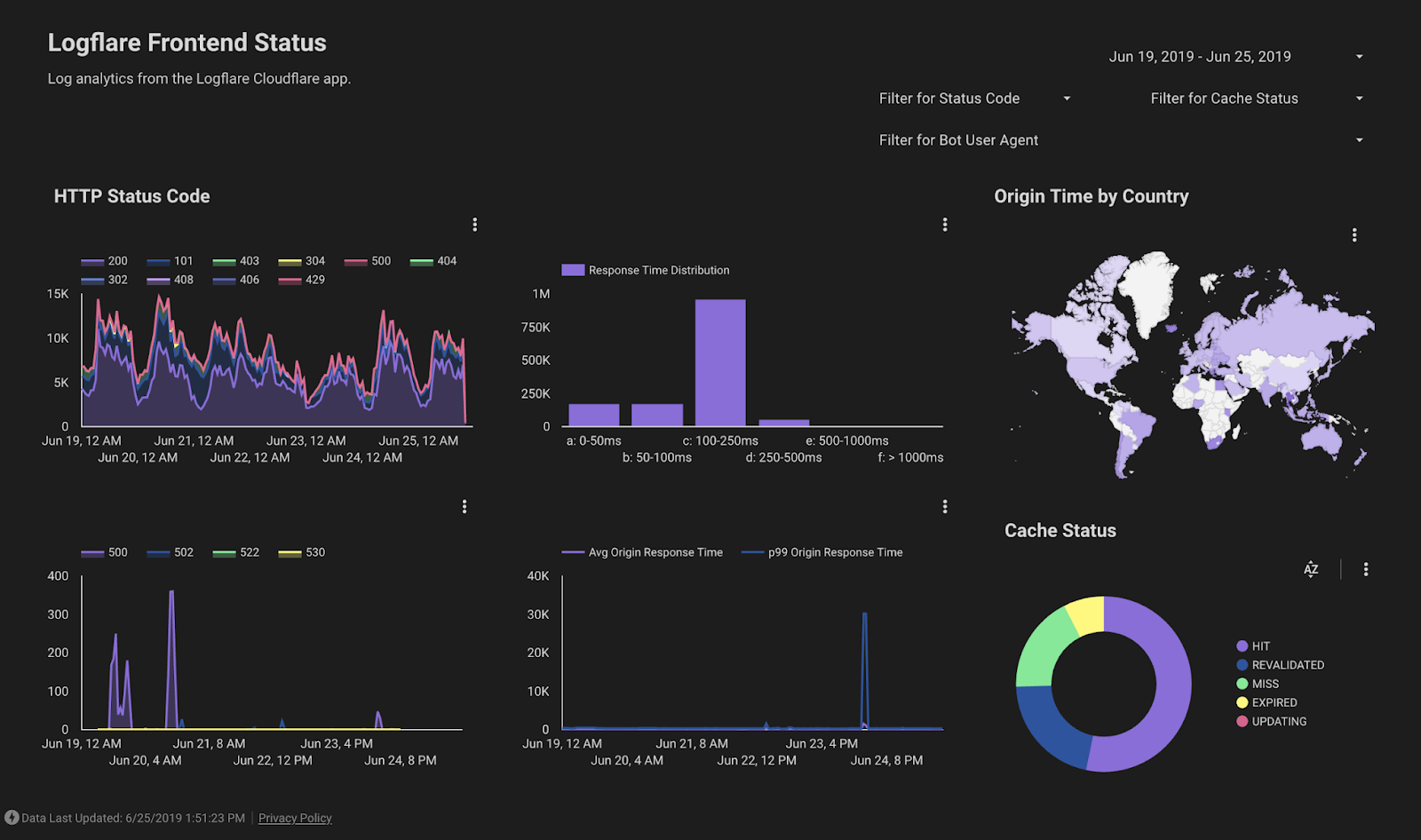Click the c: 100-250ms histogram bar

(x=720, y=363)
